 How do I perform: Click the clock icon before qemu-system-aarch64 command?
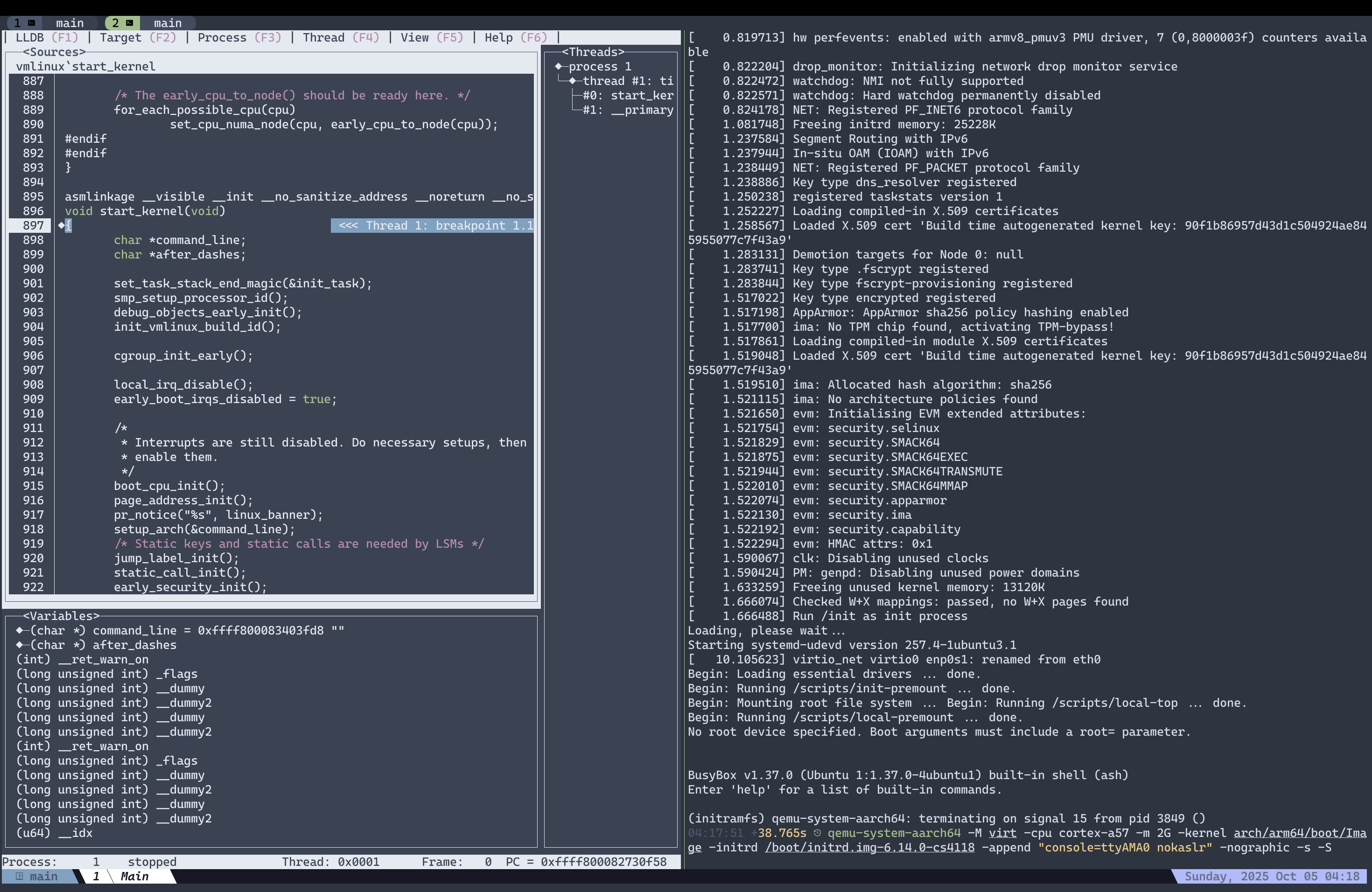pyautogui.click(x=817, y=833)
